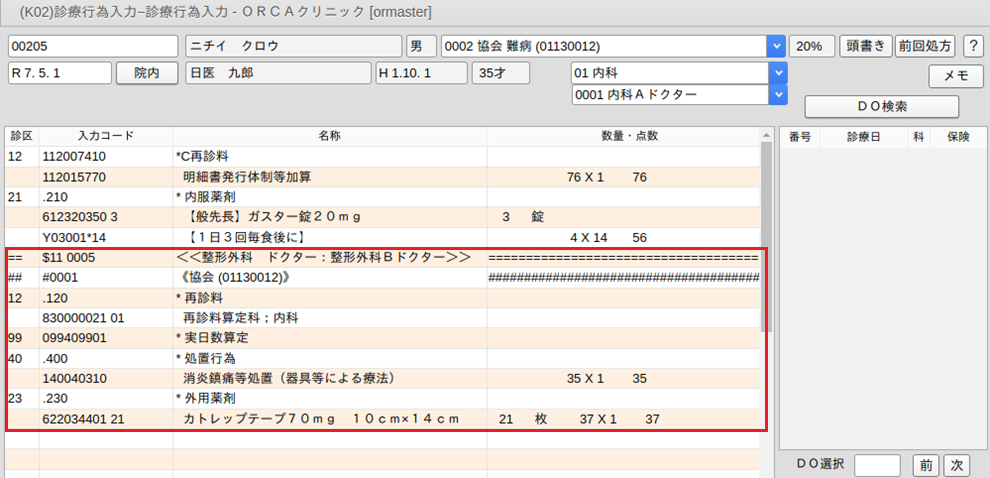Select the 診療日 column header

[x=863, y=136]
